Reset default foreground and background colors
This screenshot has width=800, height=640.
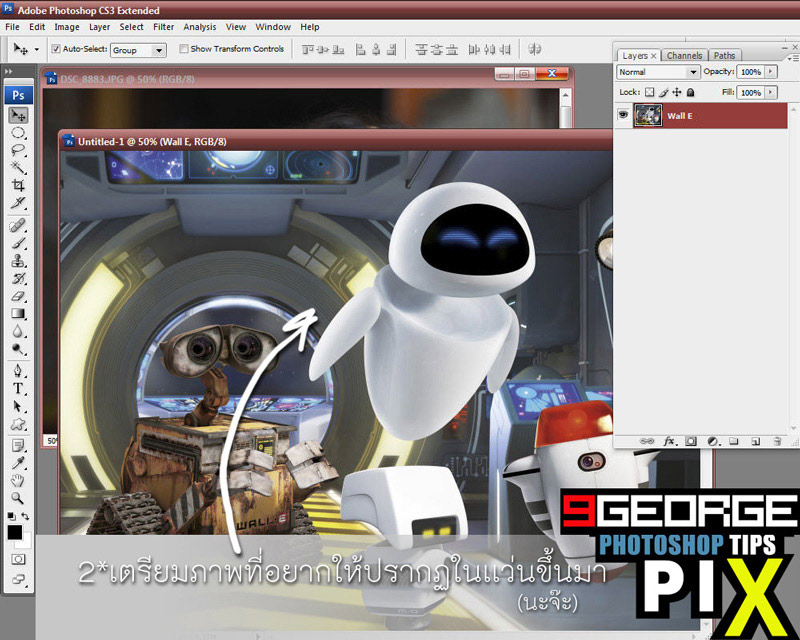(x=11, y=516)
